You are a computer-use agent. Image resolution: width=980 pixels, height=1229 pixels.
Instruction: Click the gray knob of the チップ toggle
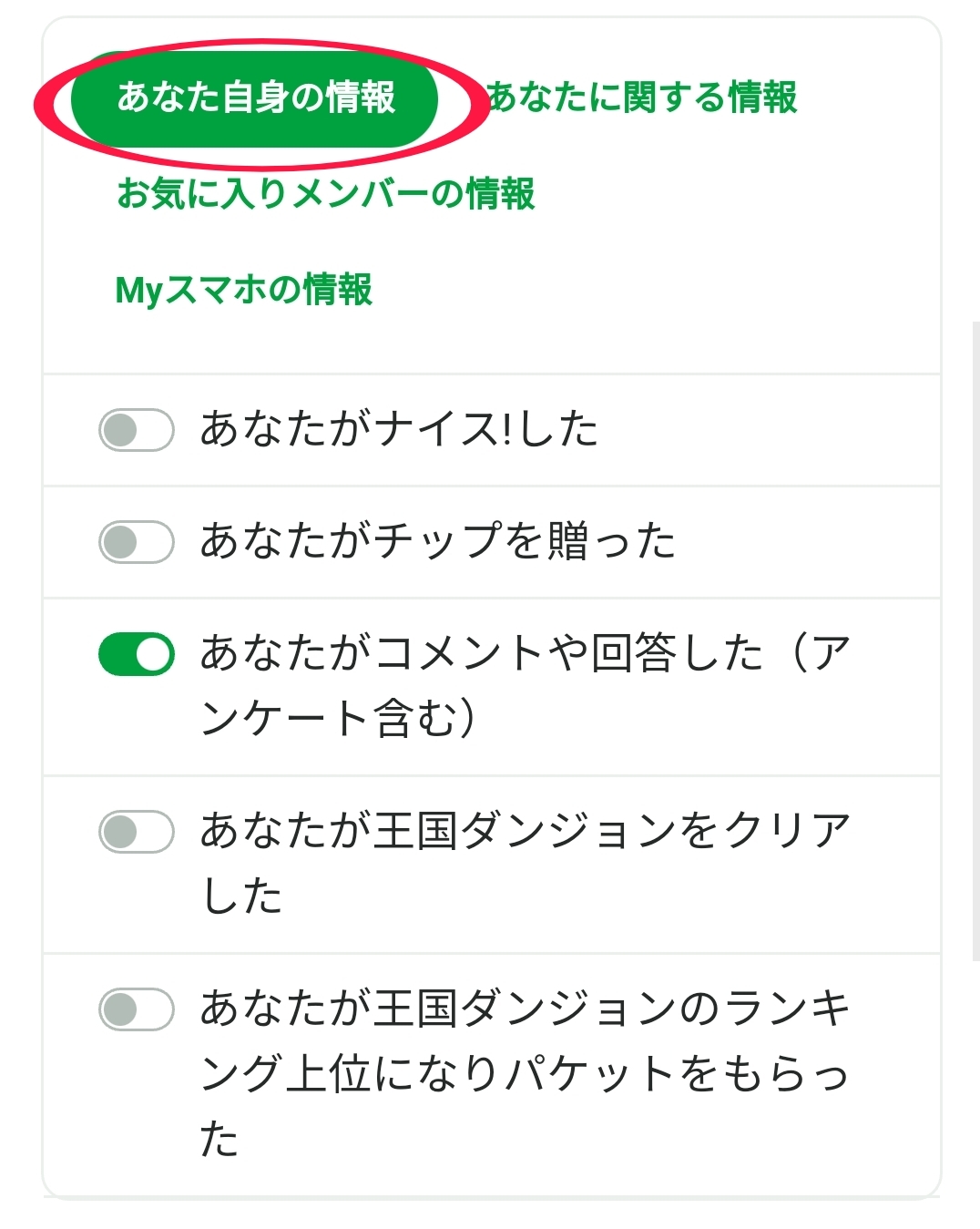pyautogui.click(x=119, y=542)
